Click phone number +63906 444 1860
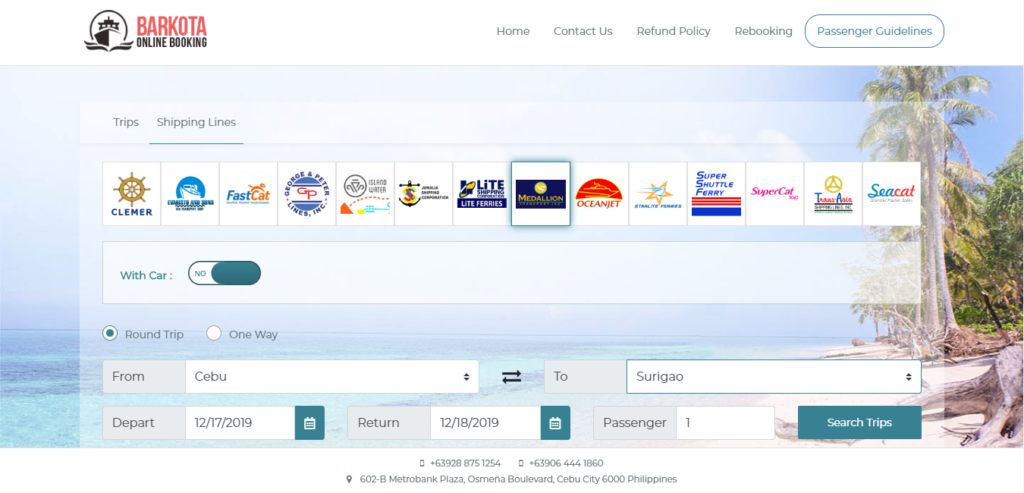The height and width of the screenshot is (493, 1024). [566, 463]
